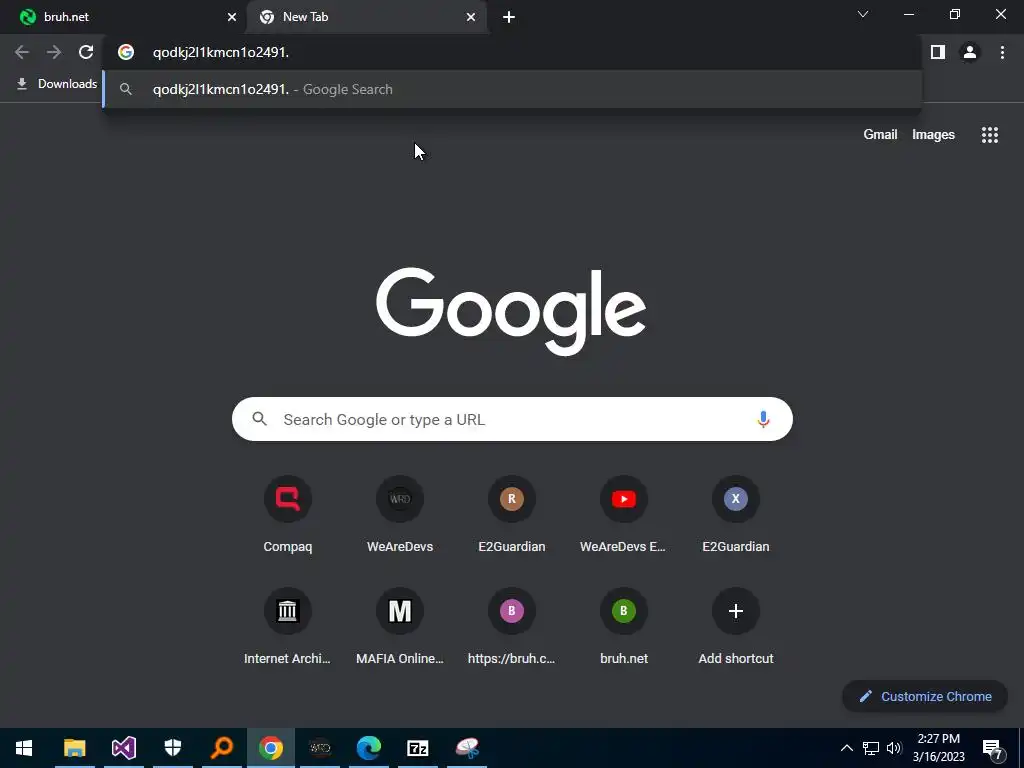1024x768 pixels.
Task: Open the https://bruh.c... shortcut
Action: coord(512,628)
